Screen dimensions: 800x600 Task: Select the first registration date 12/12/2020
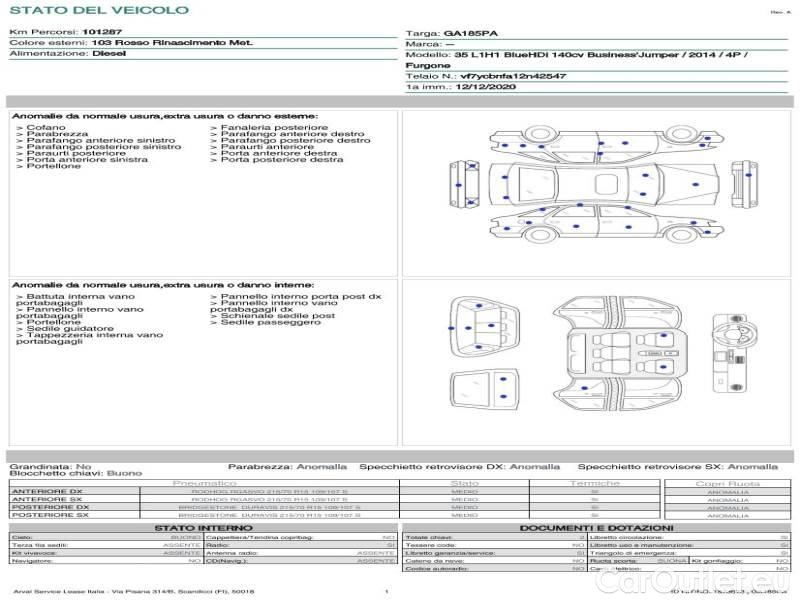486,87
